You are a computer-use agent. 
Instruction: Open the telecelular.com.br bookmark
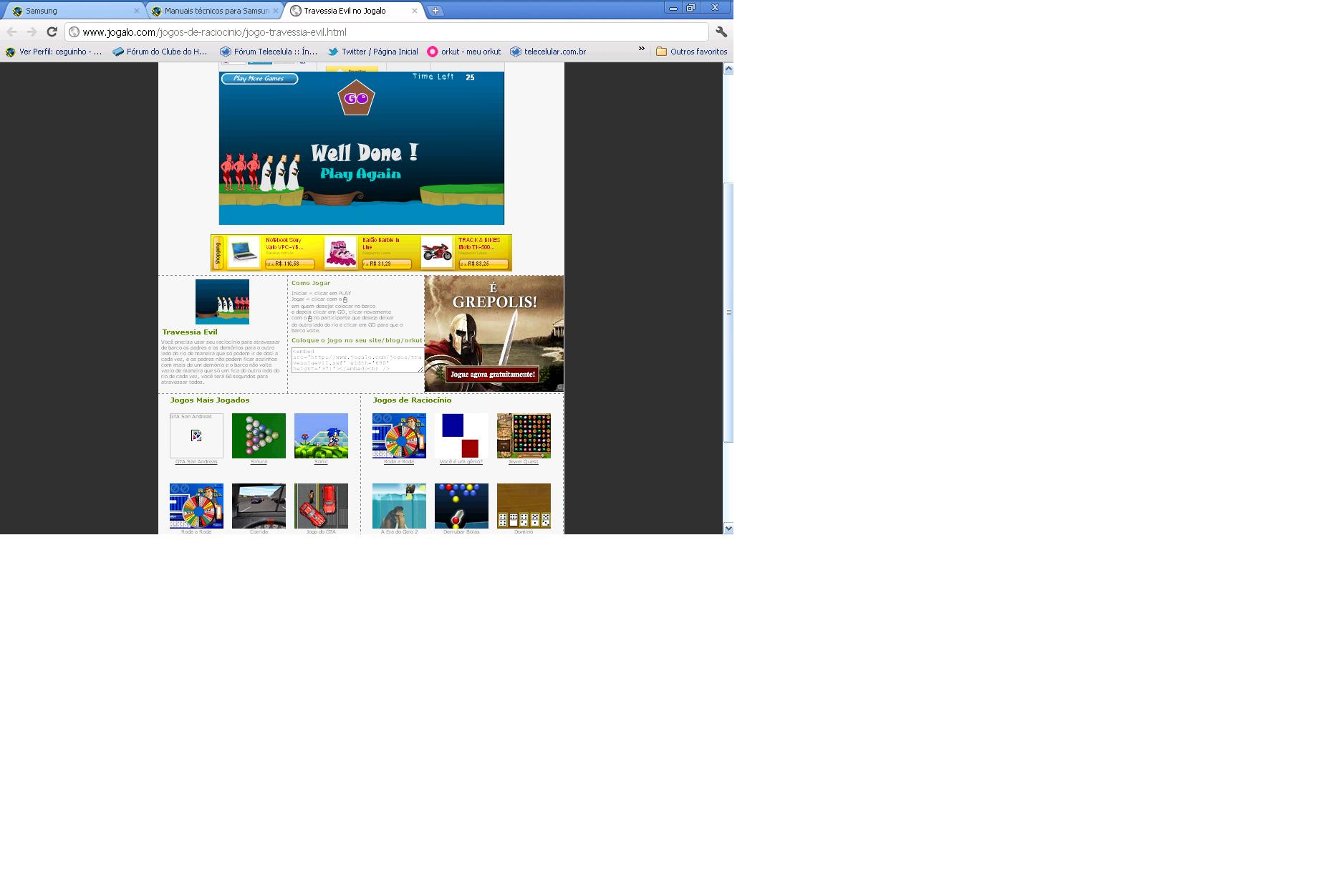[549, 52]
